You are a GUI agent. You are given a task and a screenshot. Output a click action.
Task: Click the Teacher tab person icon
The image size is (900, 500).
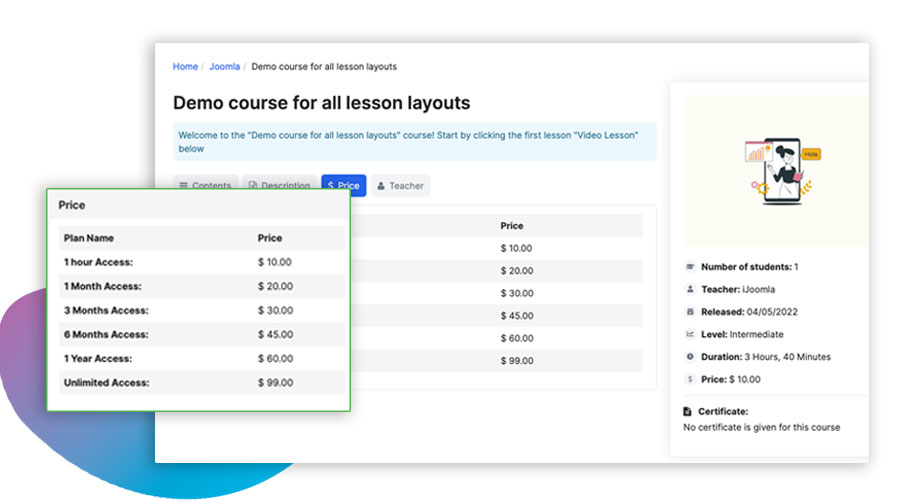coord(381,185)
